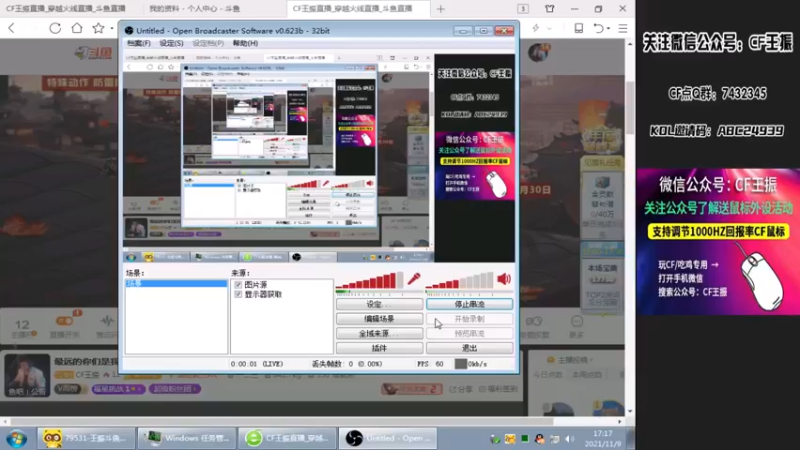The image size is (800, 450).
Task: Switch to Untitled OBS taskbar item
Action: (x=388, y=438)
